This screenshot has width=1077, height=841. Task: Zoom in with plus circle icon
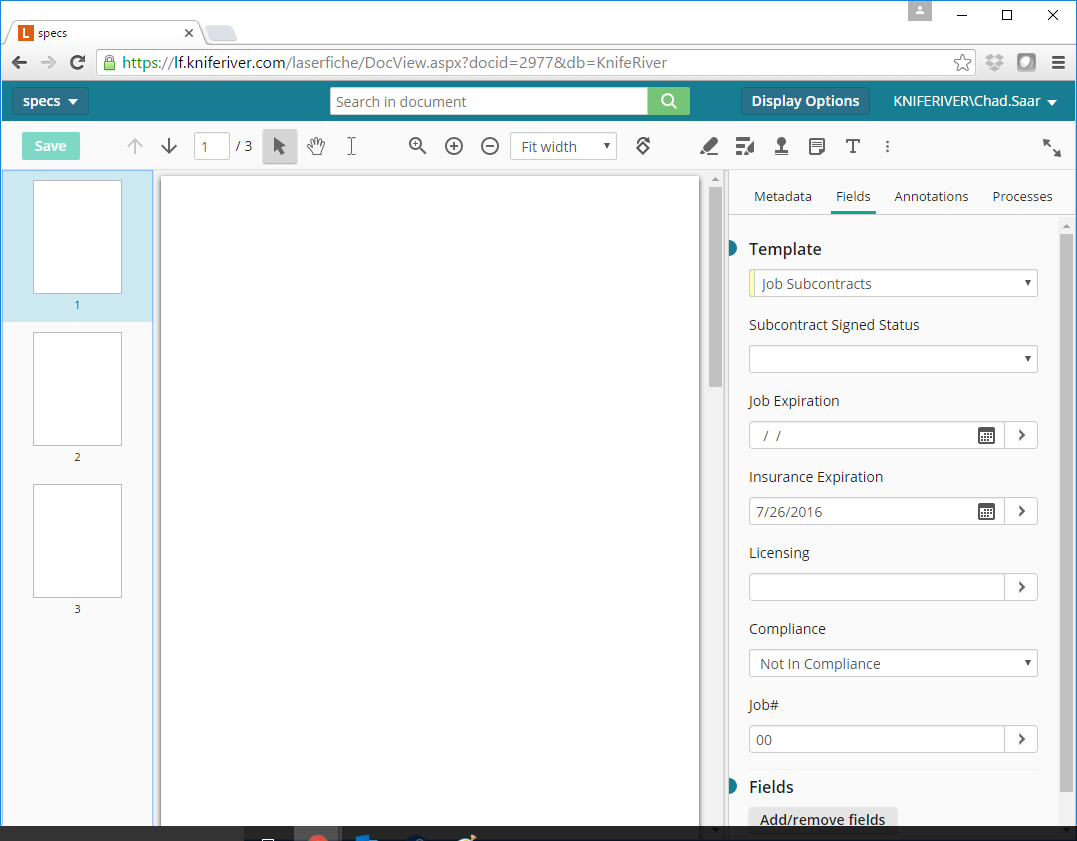[454, 146]
